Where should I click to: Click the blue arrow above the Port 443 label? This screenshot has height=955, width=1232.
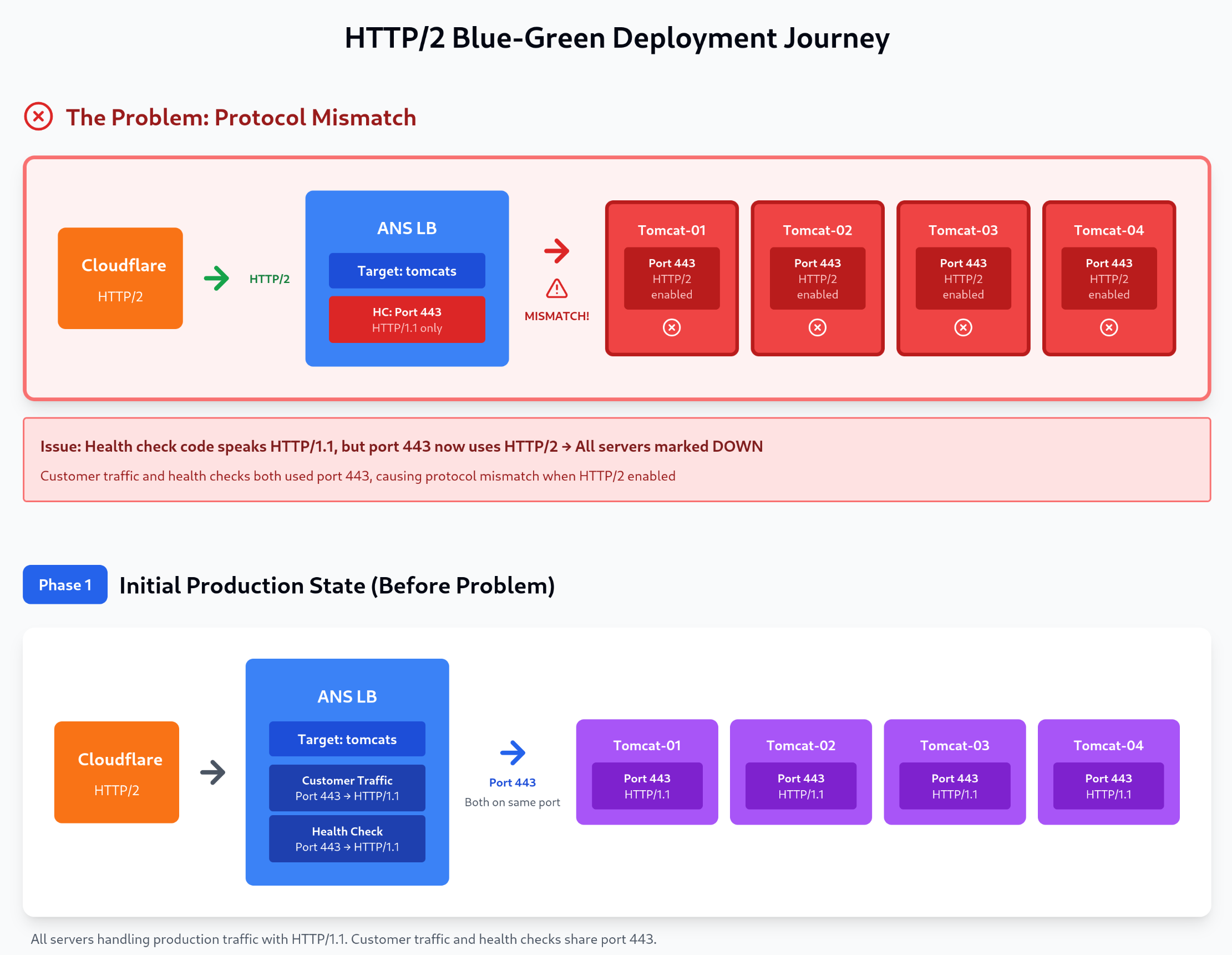(x=513, y=752)
